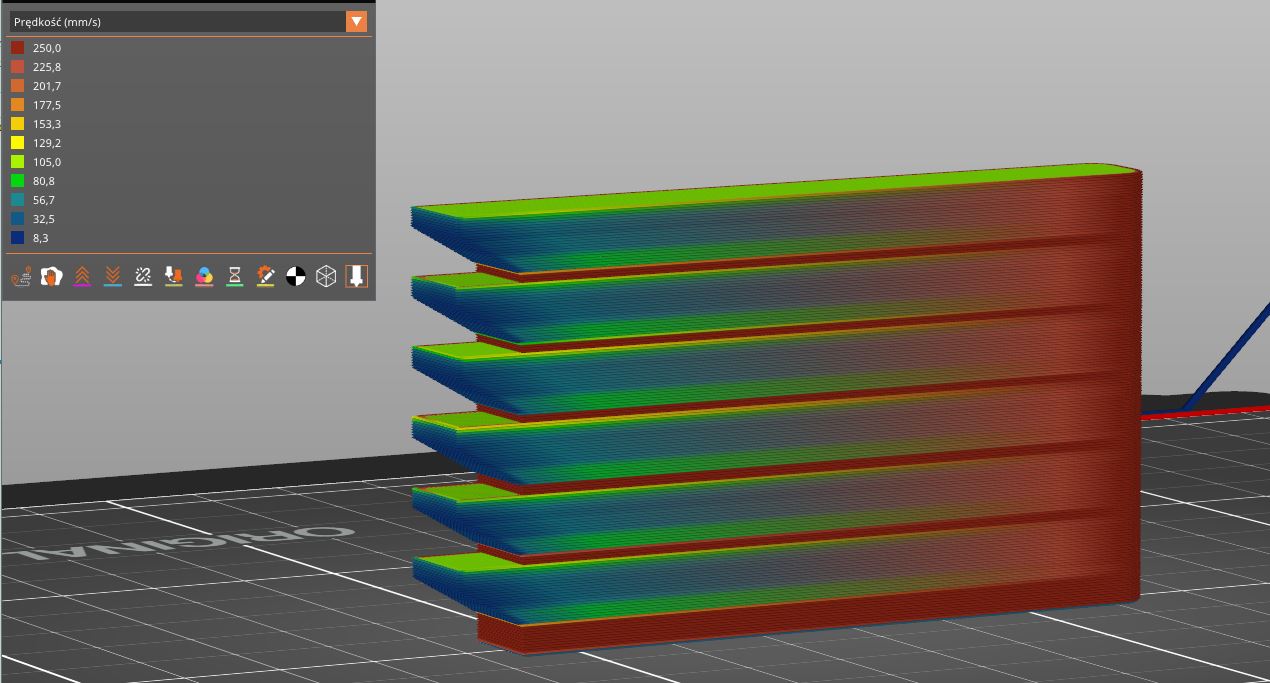This screenshot has height=683, width=1270.
Task: Toggle color changes circles icon
Action: tap(204, 277)
